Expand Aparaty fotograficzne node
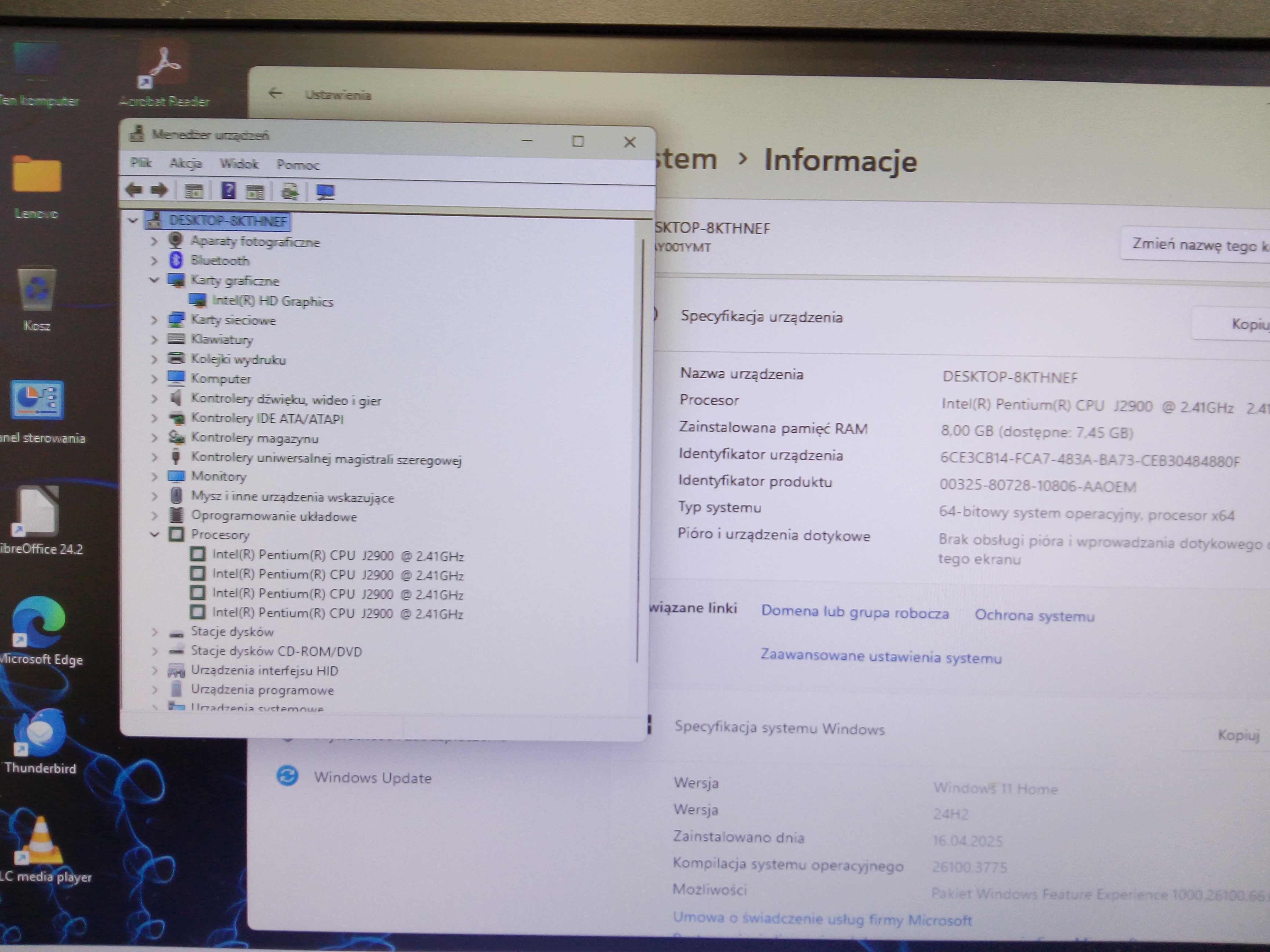1270x952 pixels. (154, 242)
